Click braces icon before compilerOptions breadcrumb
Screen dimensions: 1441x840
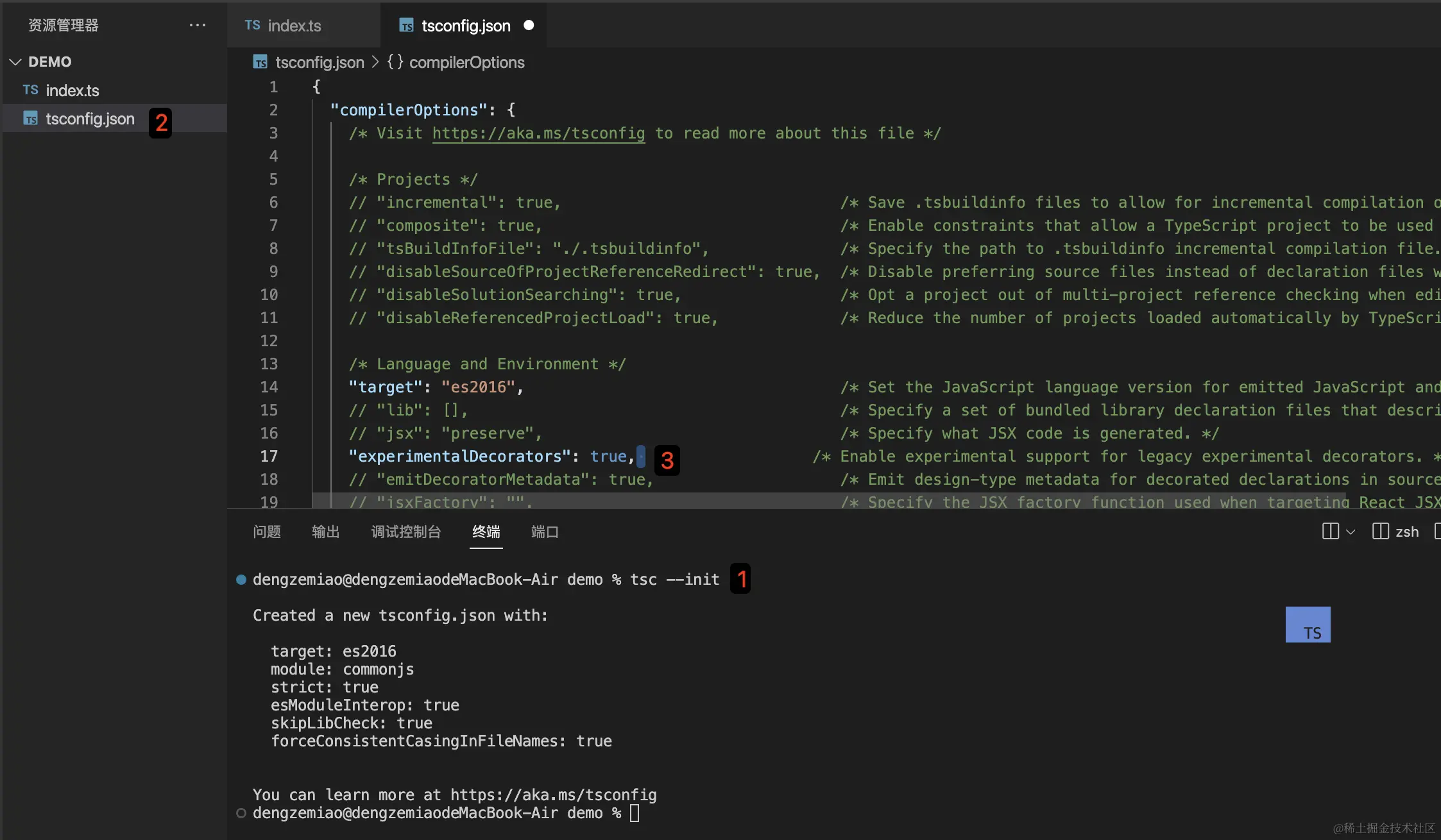click(x=395, y=62)
